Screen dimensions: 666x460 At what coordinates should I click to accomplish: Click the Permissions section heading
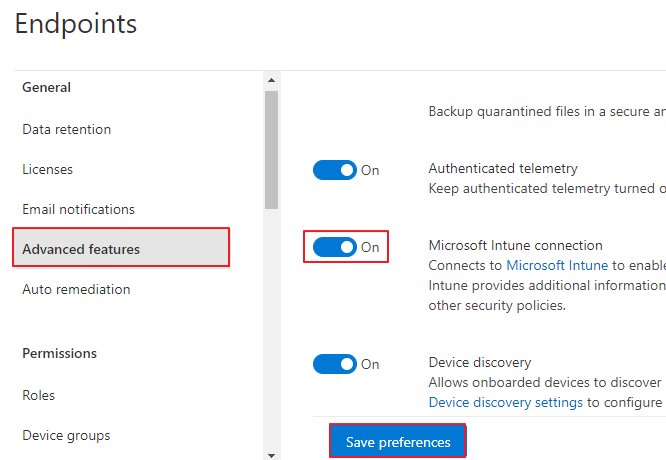(x=59, y=353)
